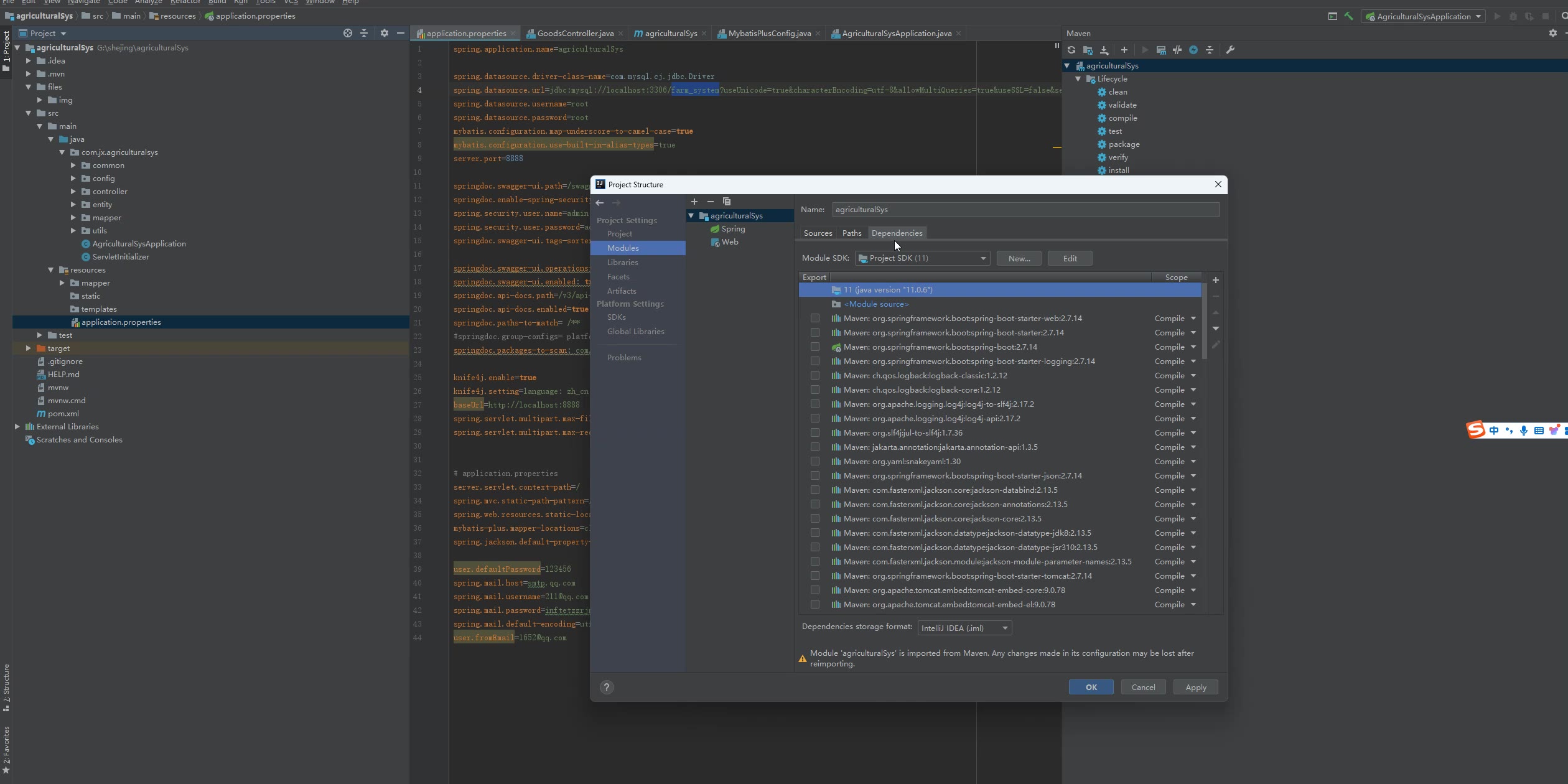1568x784 pixels.
Task: Hide the Project tool window
Action: pyautogui.click(x=401, y=33)
